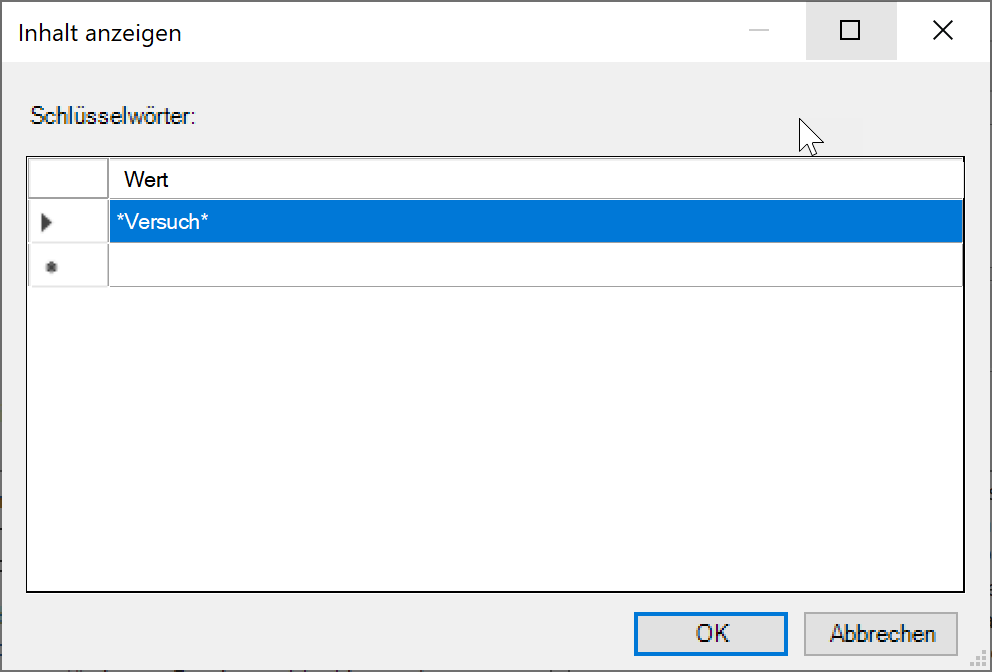Click the blank top-left grid corner cell
Viewport: 992px width, 672px height.
(x=68, y=180)
